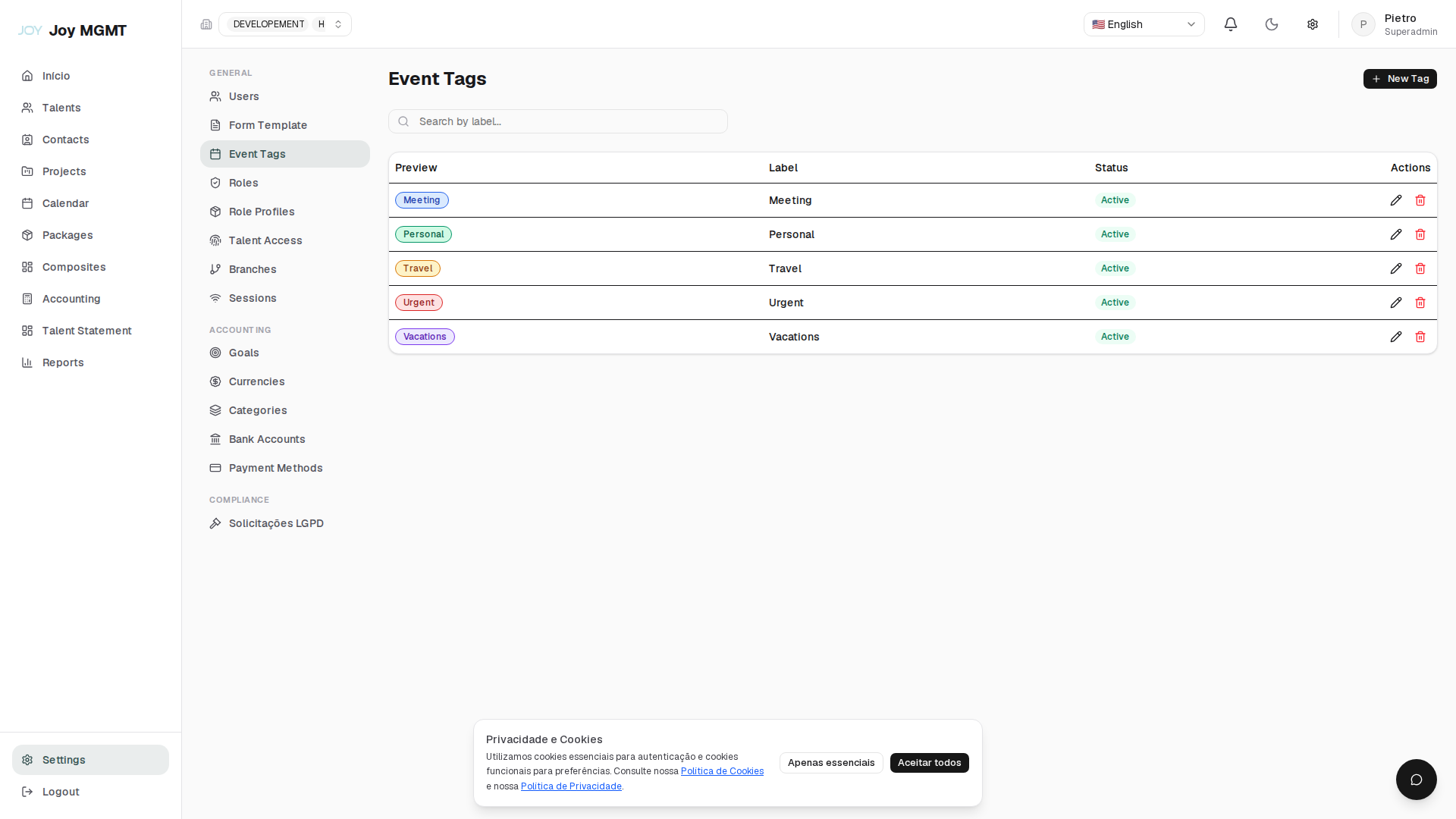
Task: Open Payment Methods settings page
Action: pyautogui.click(x=285, y=468)
